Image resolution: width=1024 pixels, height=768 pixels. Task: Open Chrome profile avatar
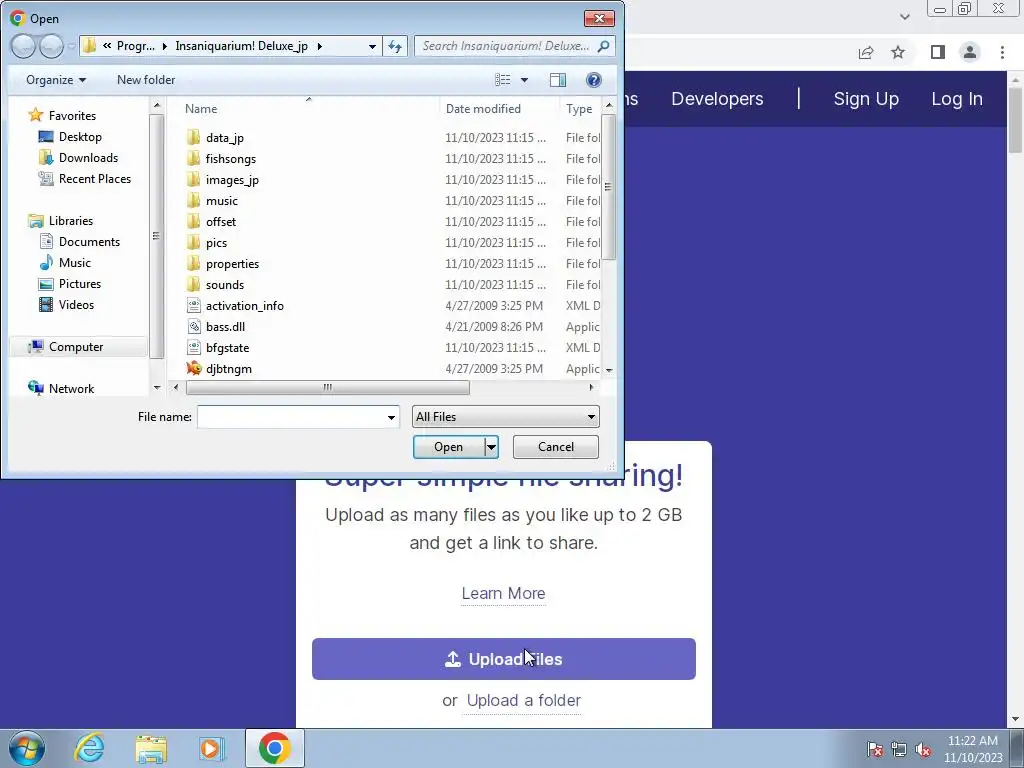pyautogui.click(x=970, y=52)
